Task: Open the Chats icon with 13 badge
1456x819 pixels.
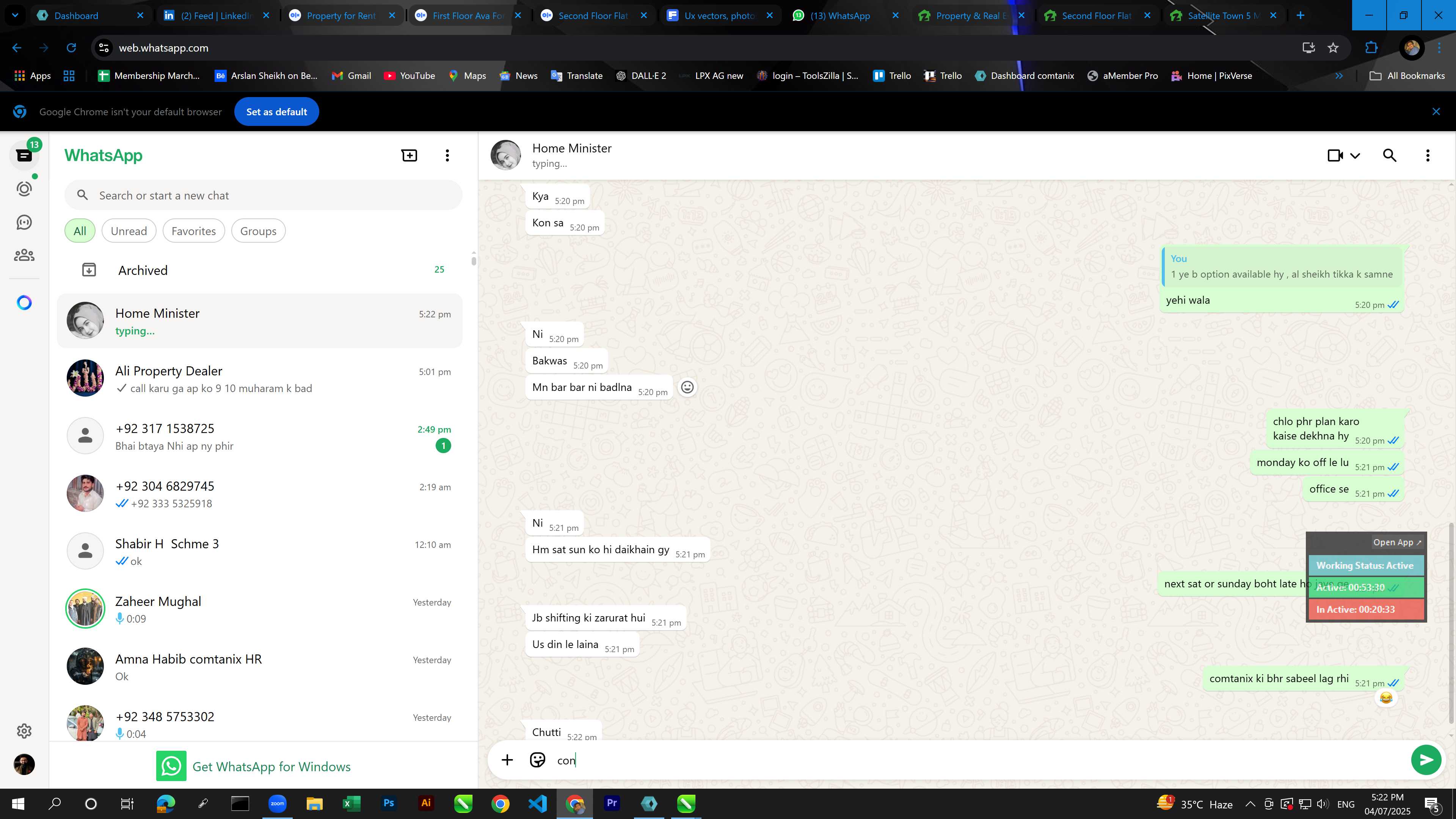Action: coord(24,155)
